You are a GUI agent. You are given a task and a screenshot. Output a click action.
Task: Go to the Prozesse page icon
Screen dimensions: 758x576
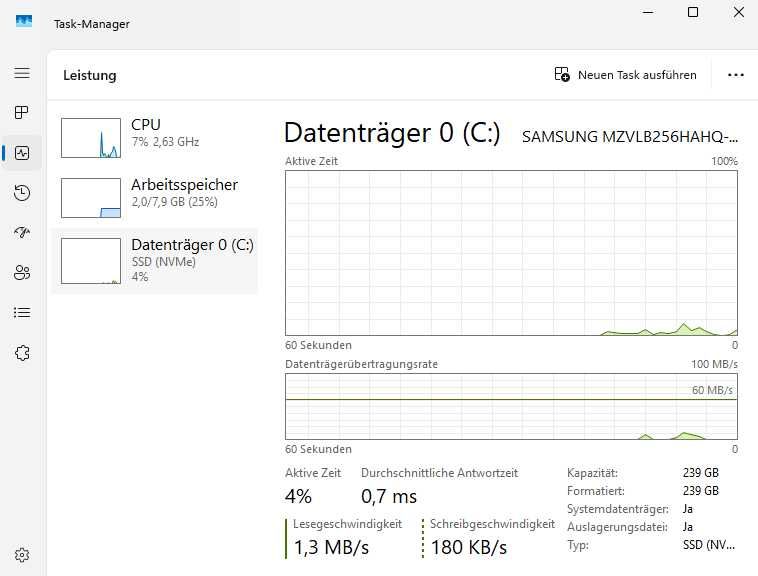point(22,112)
